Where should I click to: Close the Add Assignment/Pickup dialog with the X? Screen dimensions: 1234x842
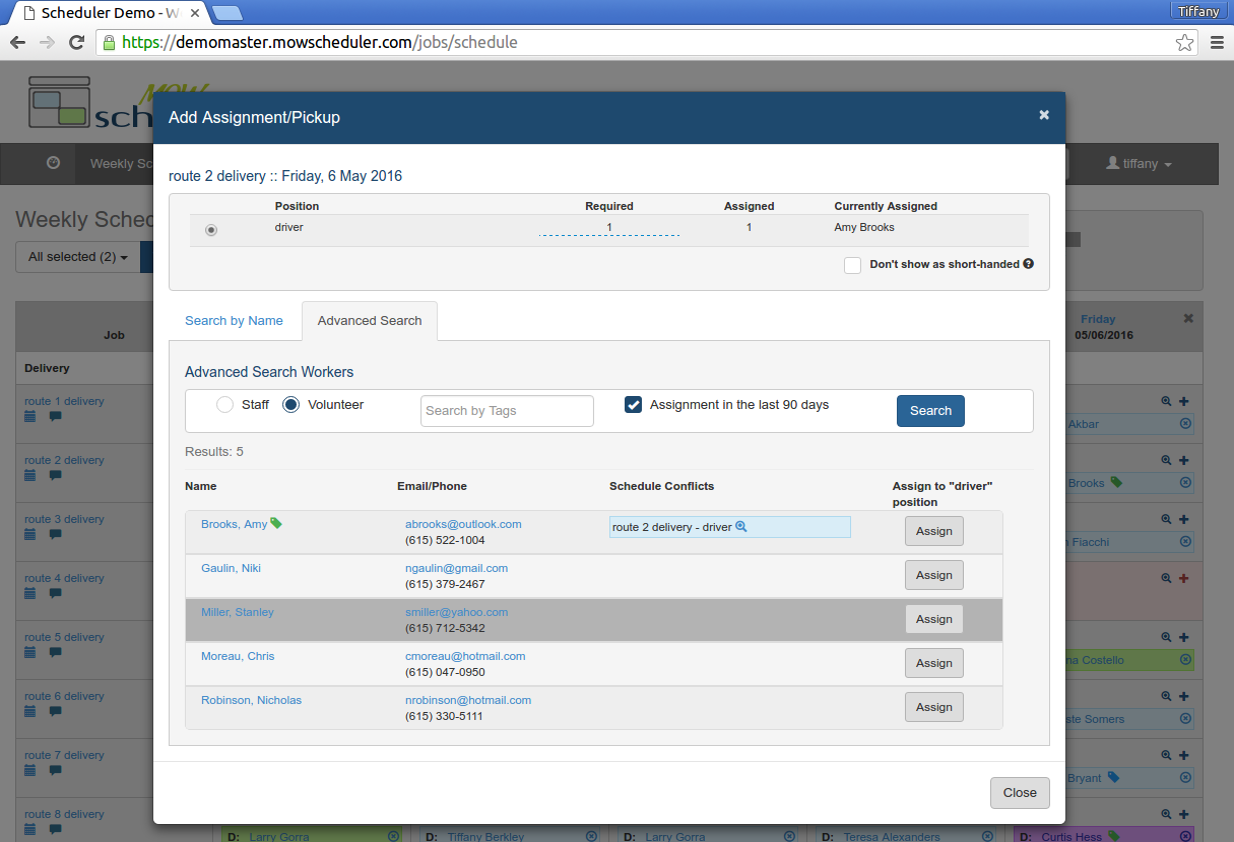point(1044,115)
